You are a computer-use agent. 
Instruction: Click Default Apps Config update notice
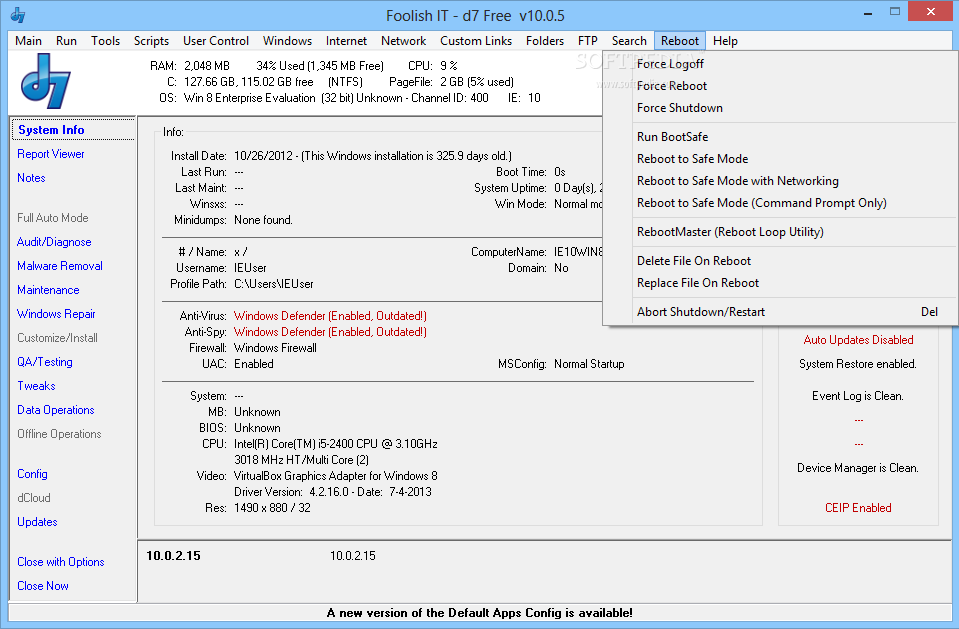click(480, 612)
